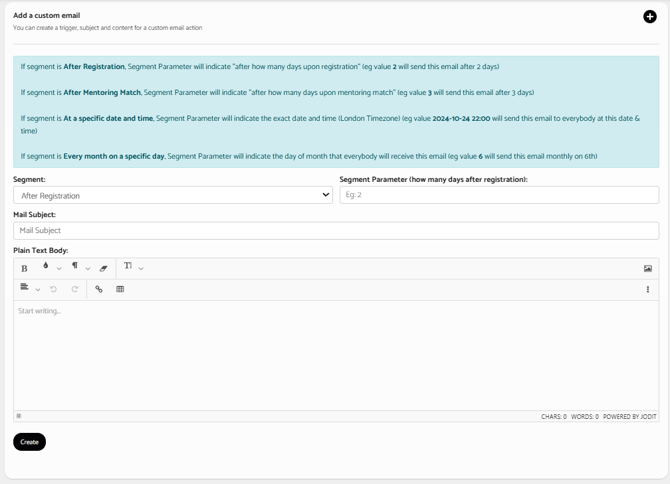
Task: Open the three-dot more options menu
Action: click(648, 290)
